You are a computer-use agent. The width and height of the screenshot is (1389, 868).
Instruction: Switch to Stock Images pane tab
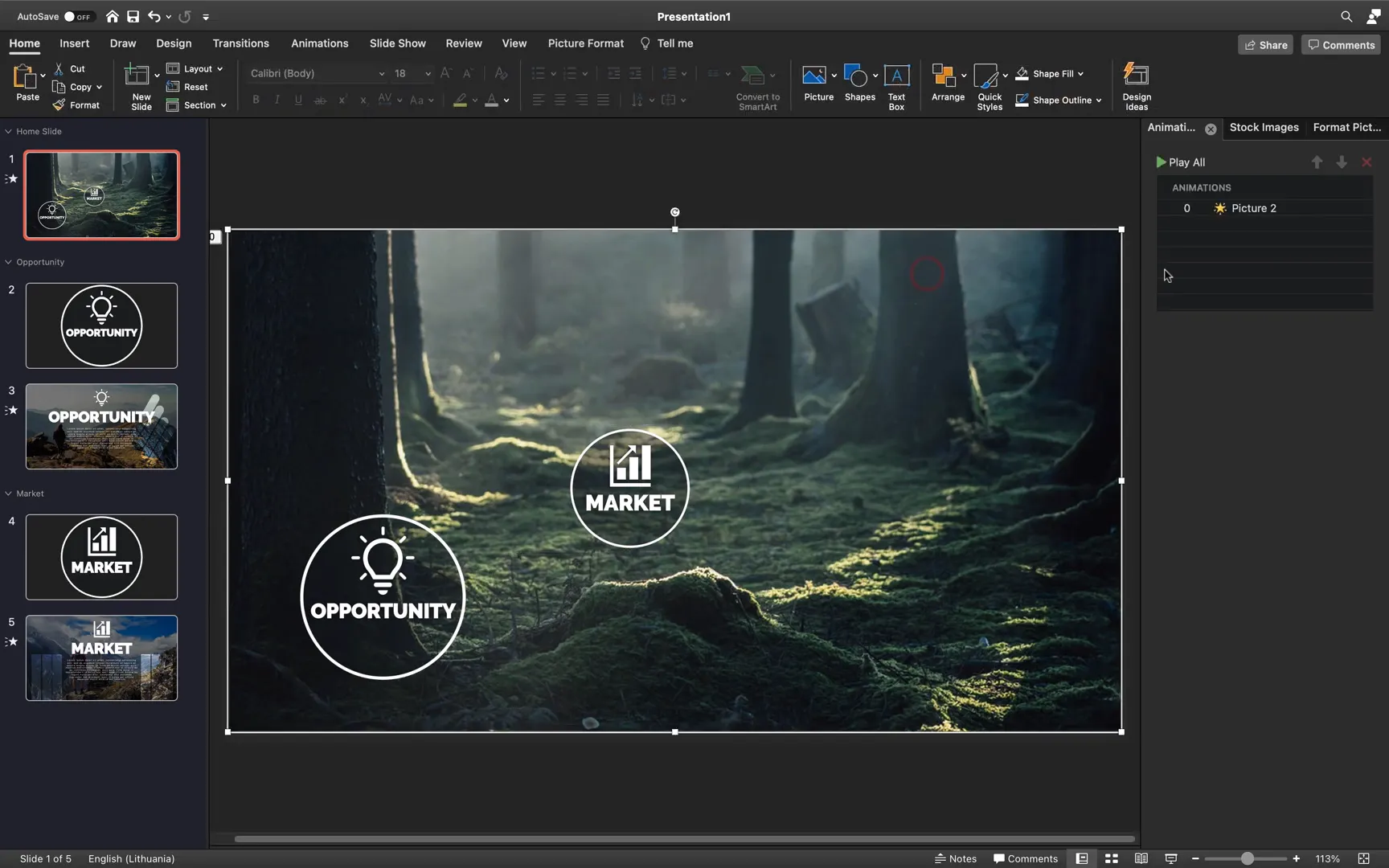[x=1264, y=127]
